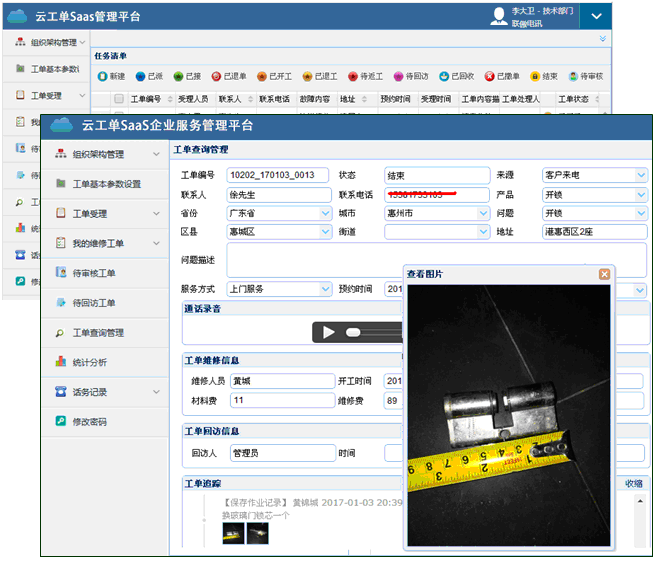The height and width of the screenshot is (561, 657).
Task: Select 工单基本参数设置 in the sidebar
Action: point(106,184)
